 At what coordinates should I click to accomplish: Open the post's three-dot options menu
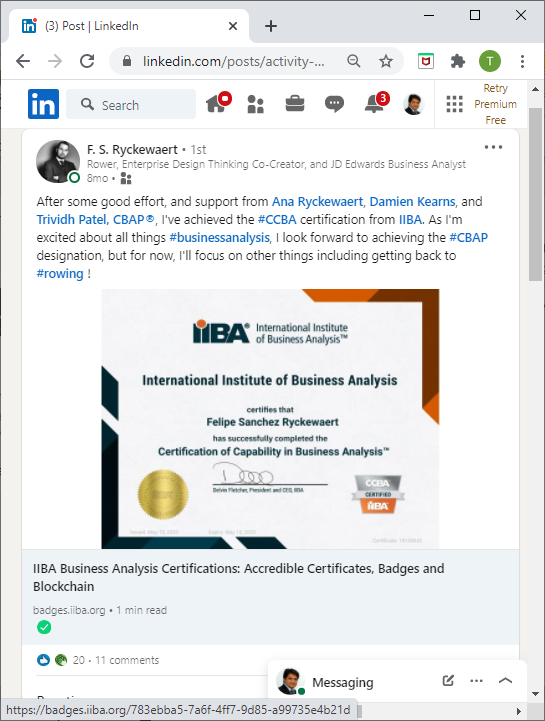(x=493, y=147)
